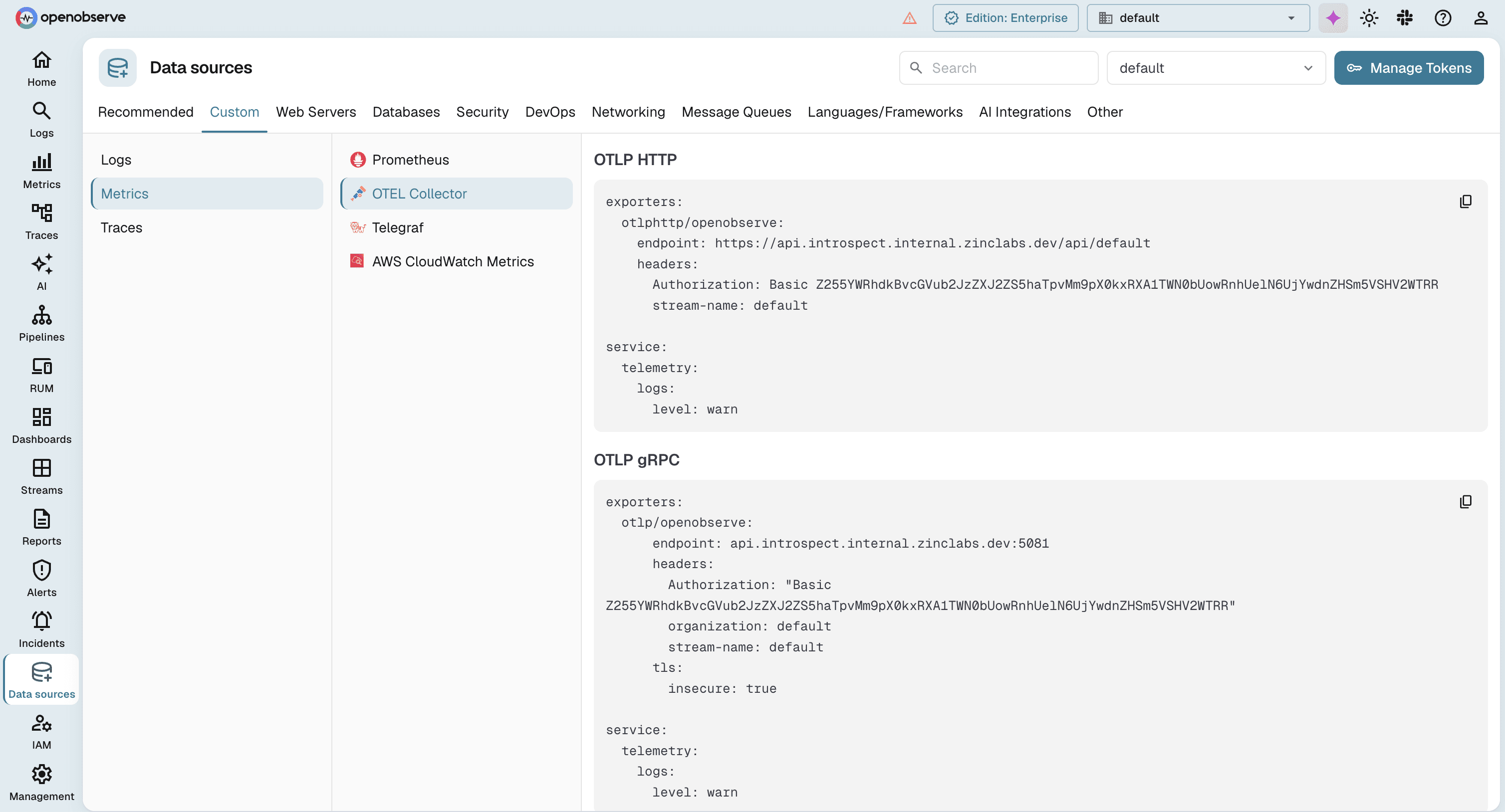1505x812 pixels.
Task: Open Management settings in sidebar
Action: 41,783
